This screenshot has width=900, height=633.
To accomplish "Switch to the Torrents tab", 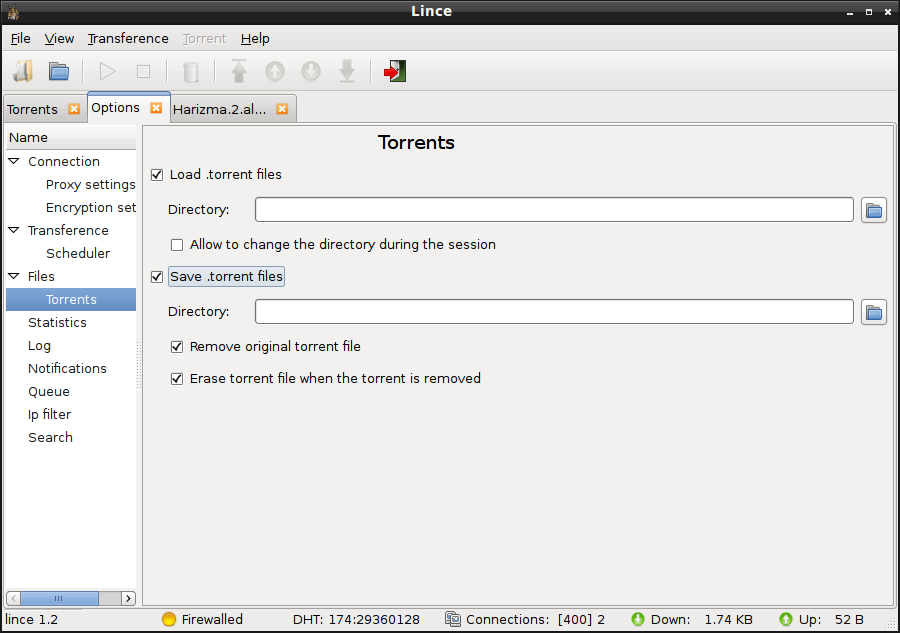I will coord(33,109).
